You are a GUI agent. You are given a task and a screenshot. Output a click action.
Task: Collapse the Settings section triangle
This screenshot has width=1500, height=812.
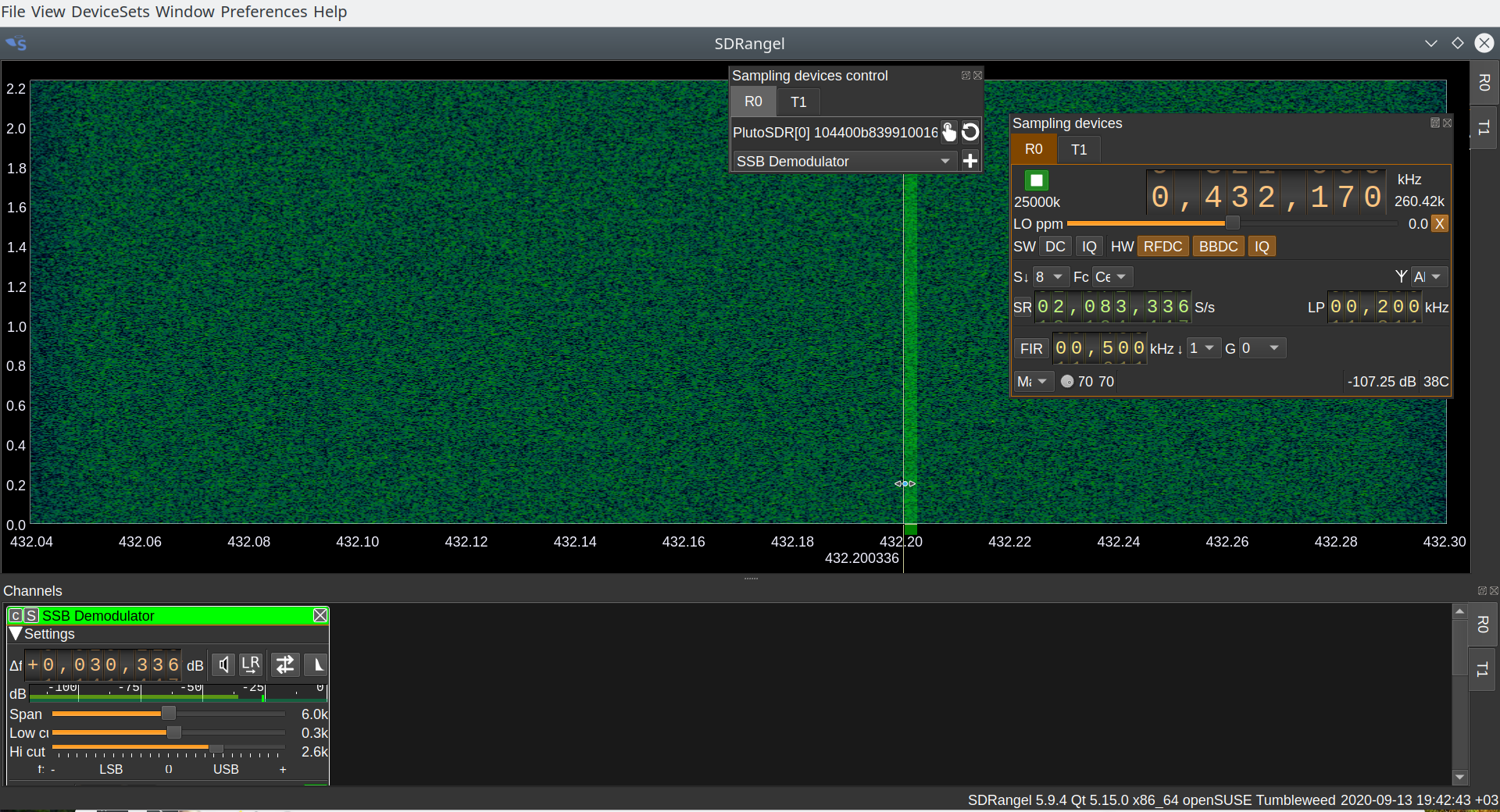click(x=15, y=634)
